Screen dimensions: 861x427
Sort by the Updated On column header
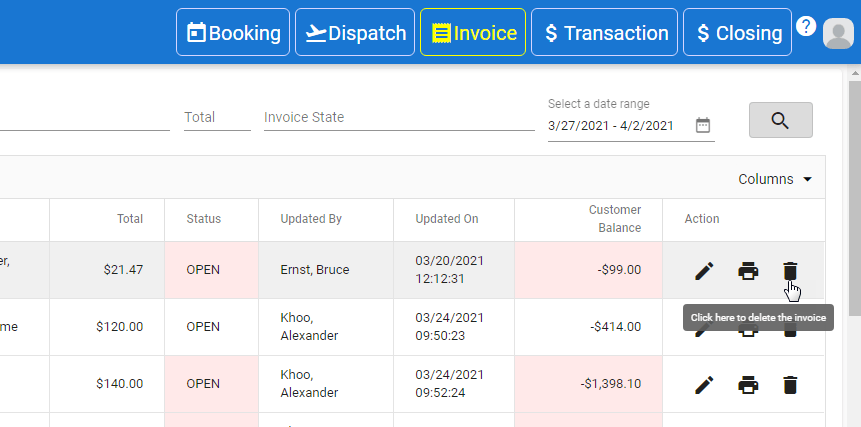click(x=446, y=219)
